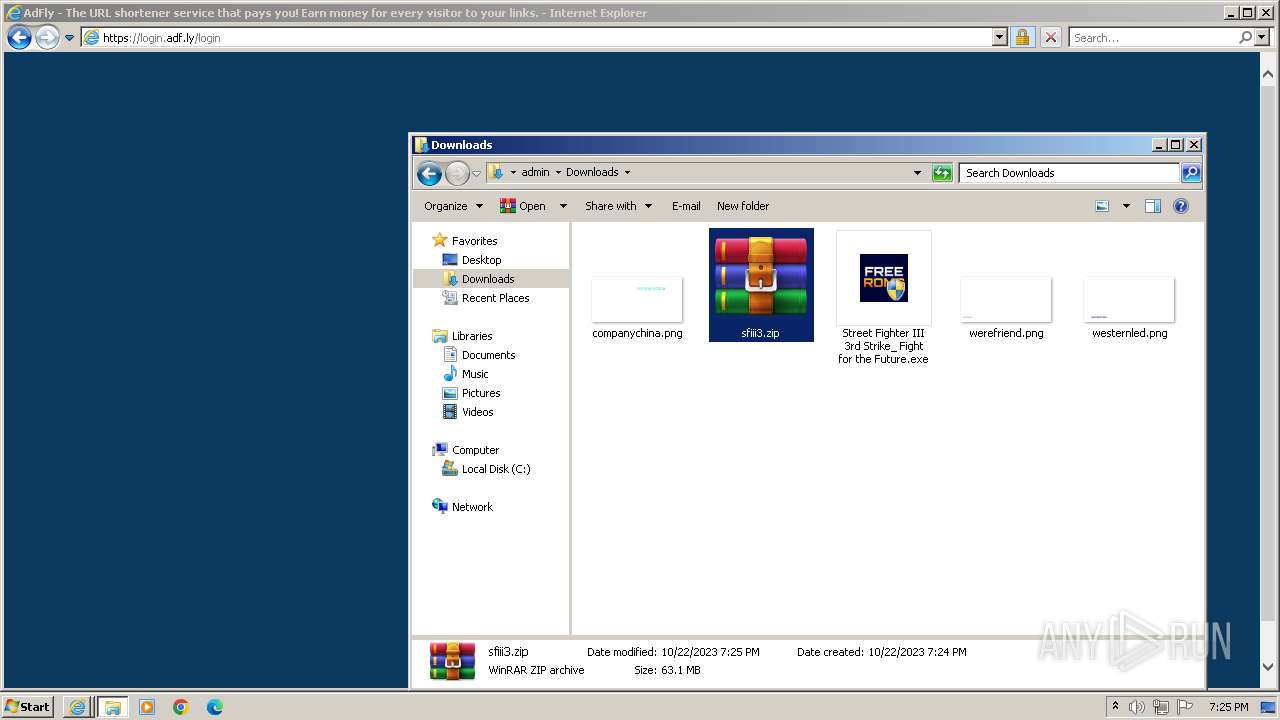This screenshot has height=720, width=1280.
Task: Open Desktop in Favorites
Action: coord(481,260)
